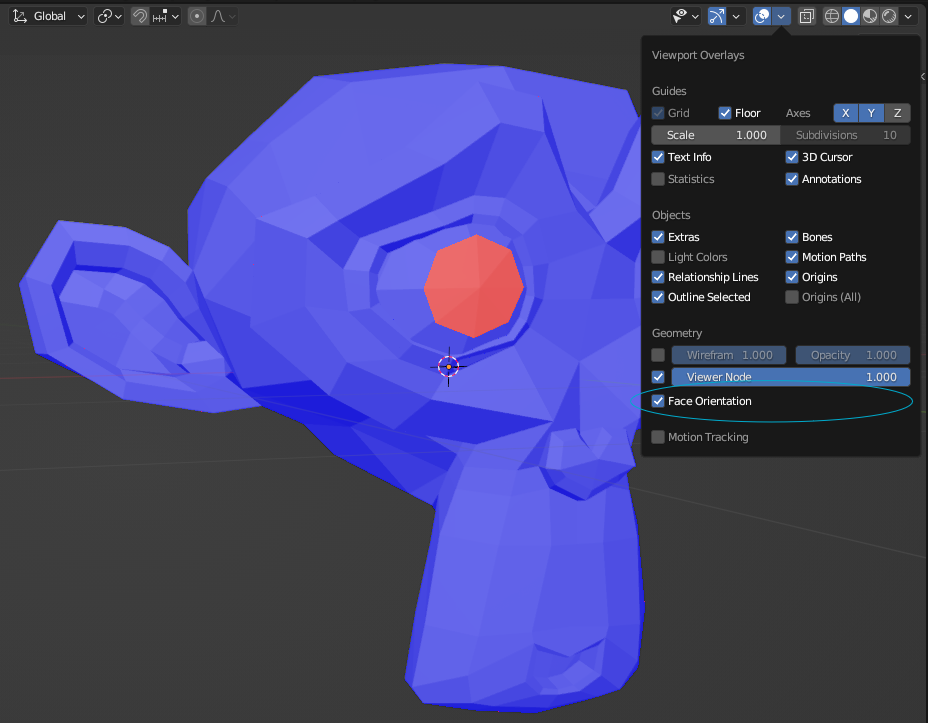Disable the Face Orientation overlay
The width and height of the screenshot is (928, 723).
[x=658, y=401]
